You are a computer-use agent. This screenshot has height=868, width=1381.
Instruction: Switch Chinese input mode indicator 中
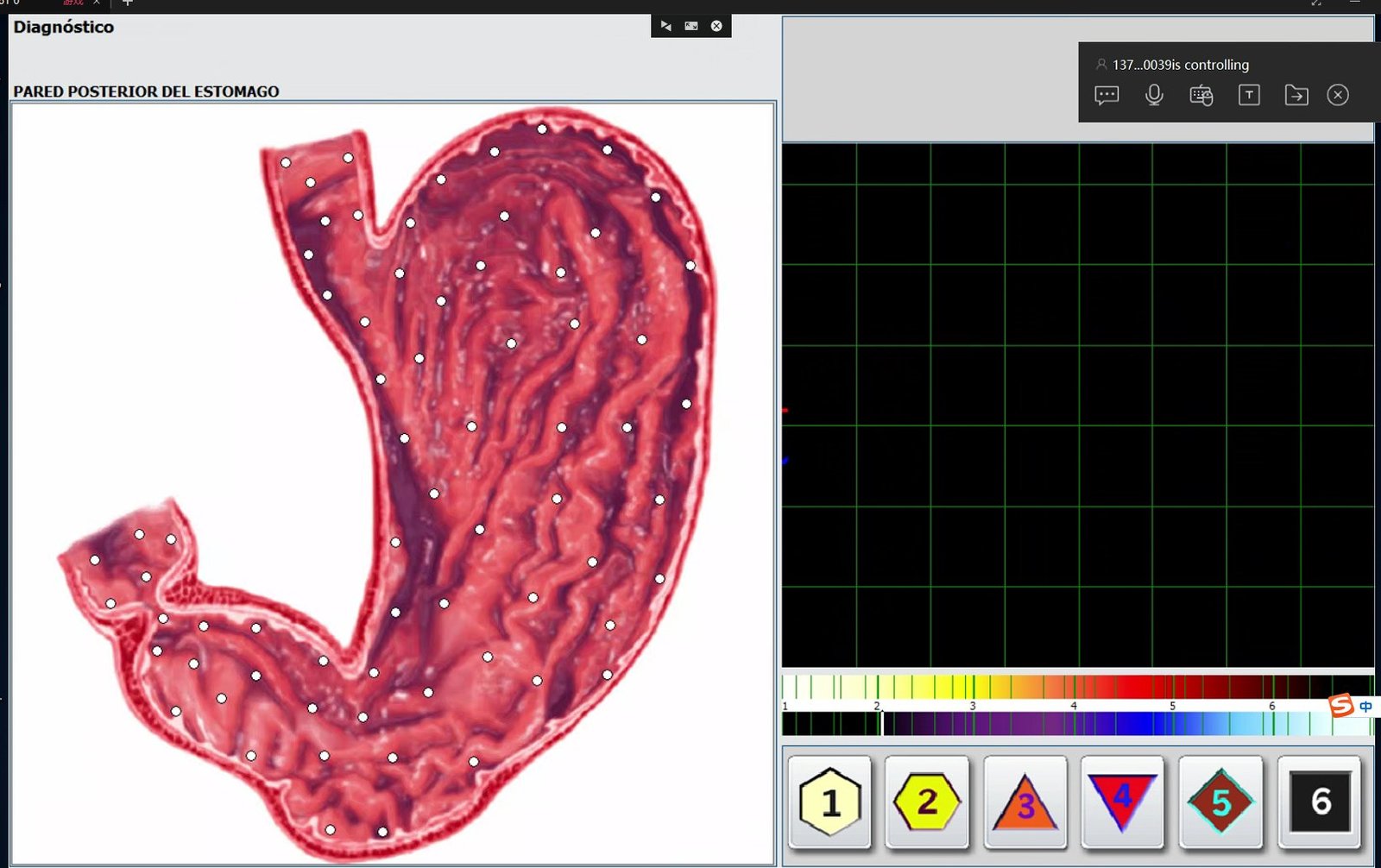click(x=1365, y=707)
